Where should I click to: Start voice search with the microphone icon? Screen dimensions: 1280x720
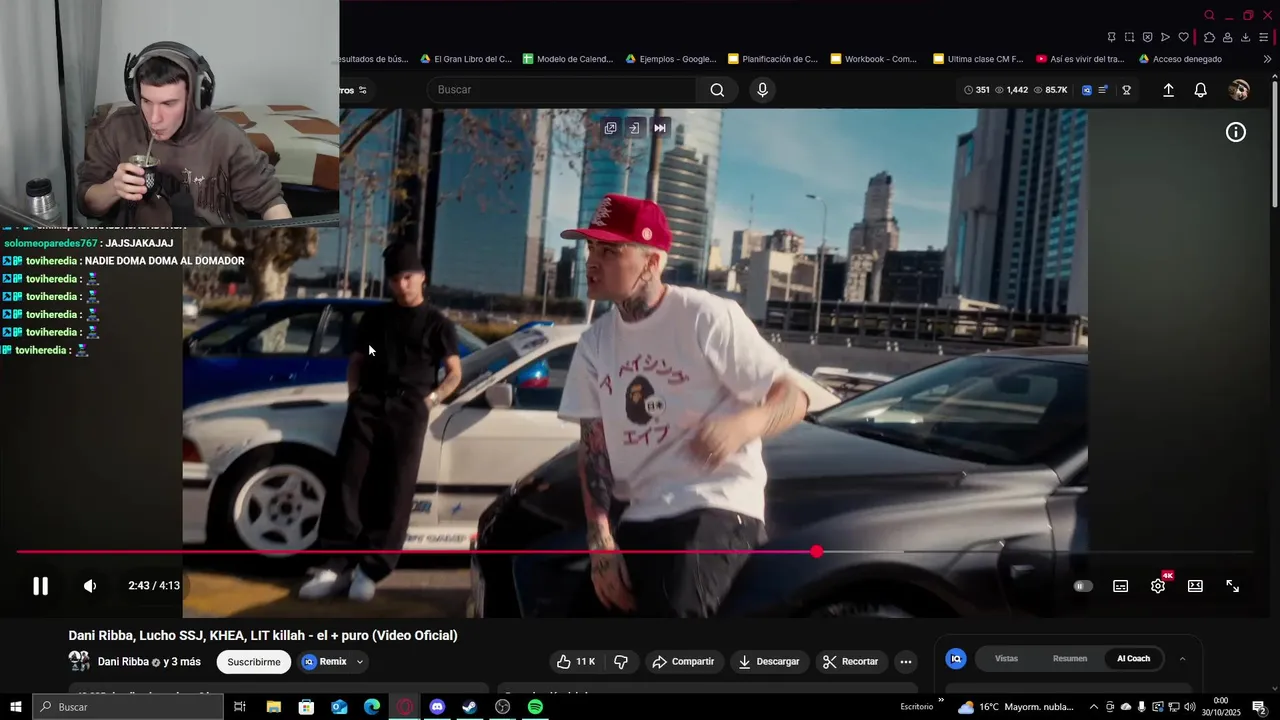762,90
